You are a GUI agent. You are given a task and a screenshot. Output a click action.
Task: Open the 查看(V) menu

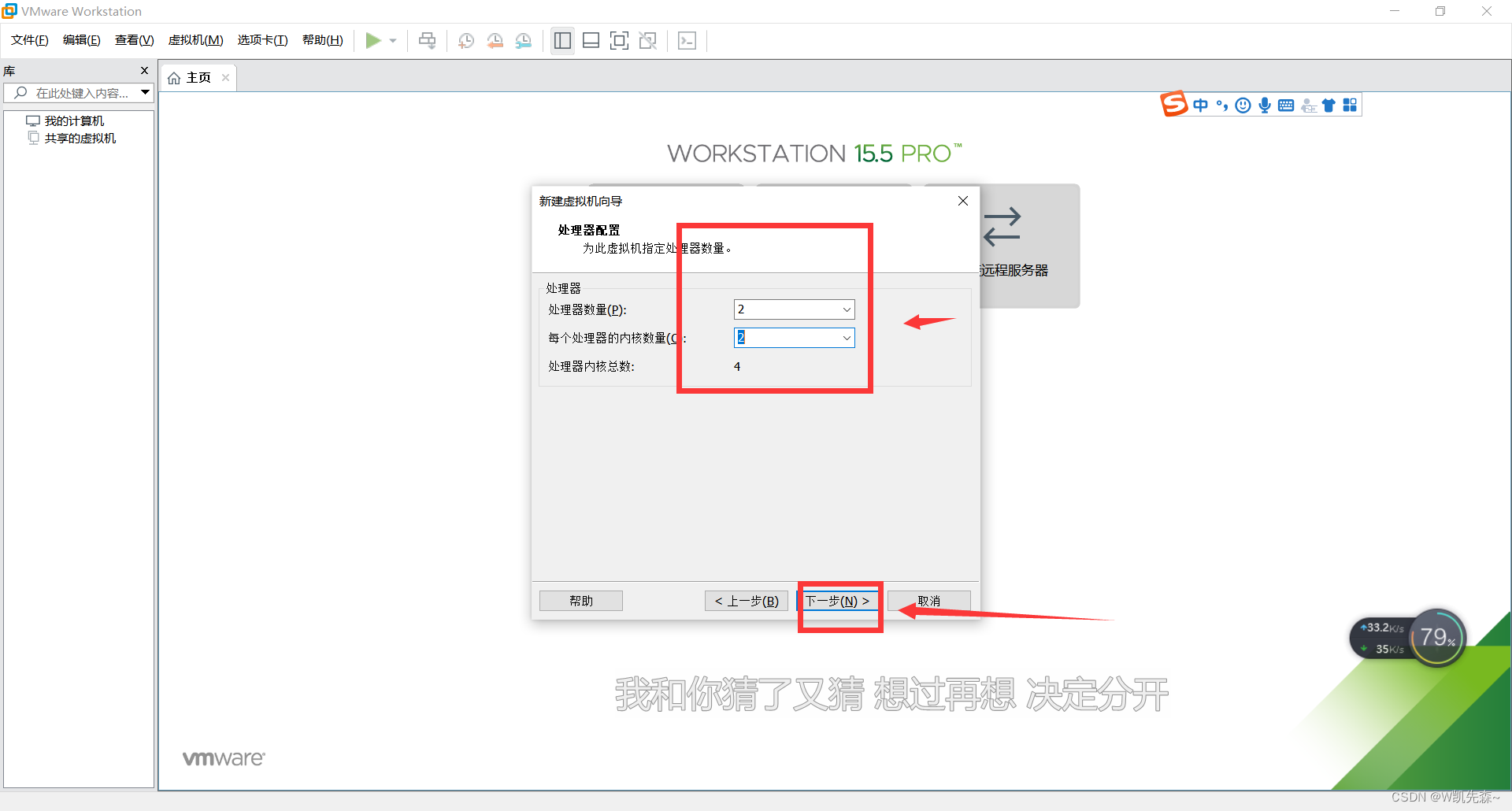135,40
